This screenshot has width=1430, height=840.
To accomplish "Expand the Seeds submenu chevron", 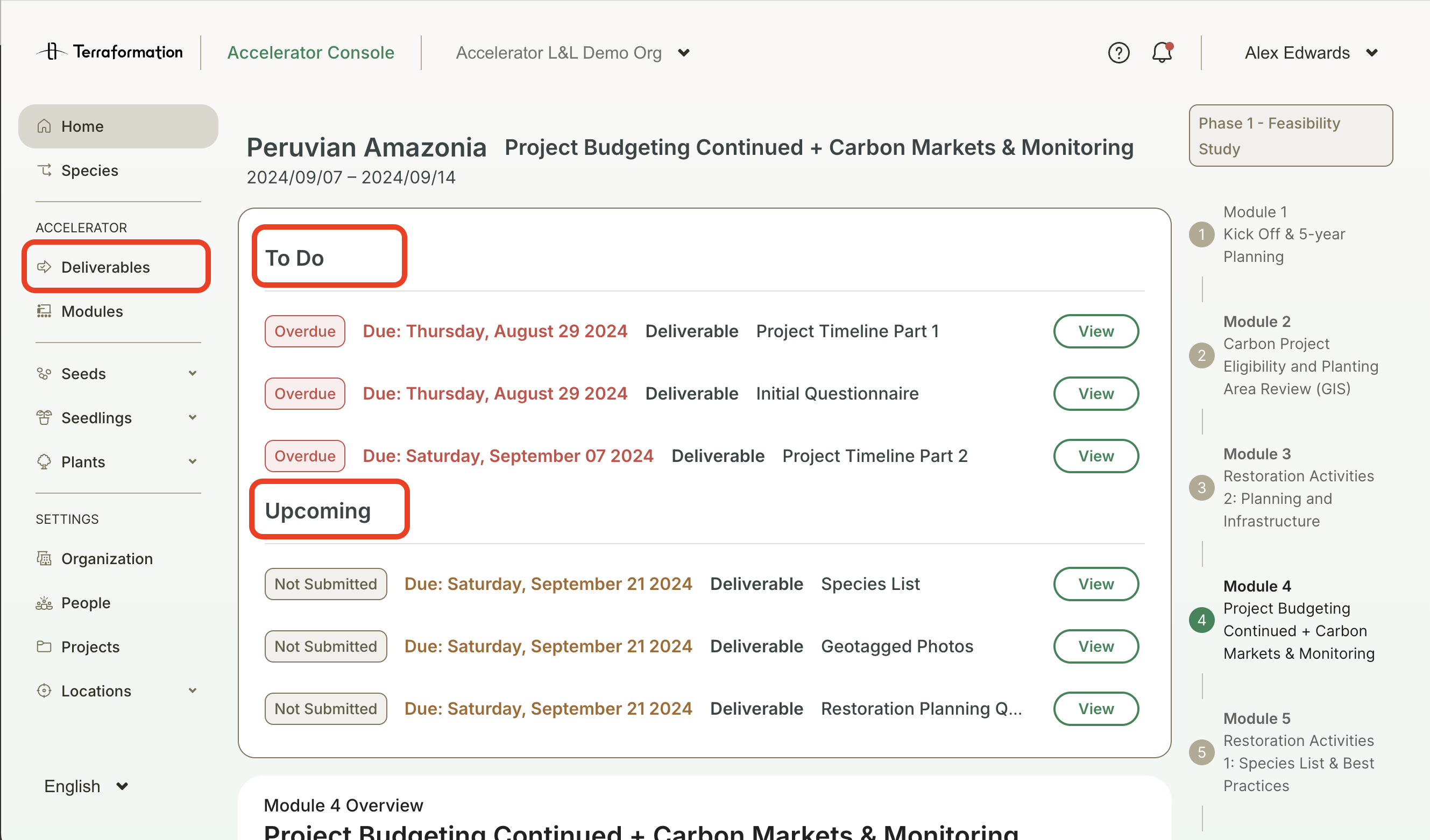I will 193,373.
